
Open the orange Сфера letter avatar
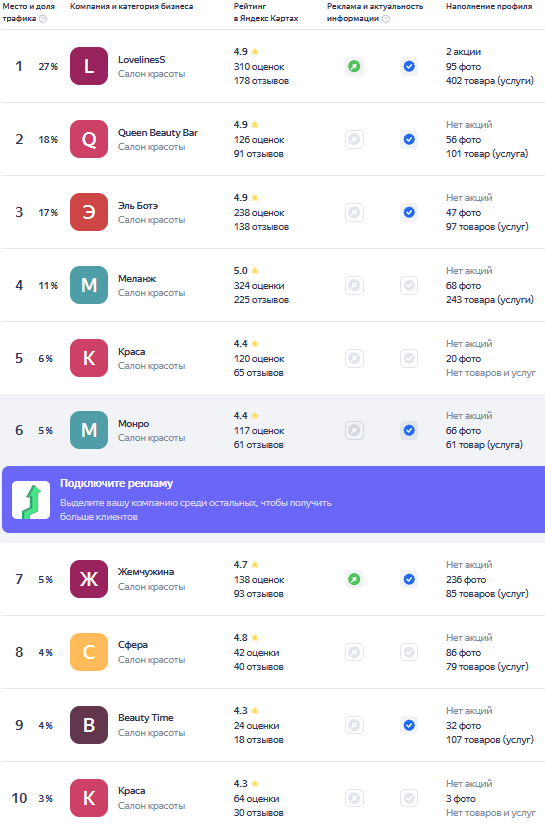[89, 652]
